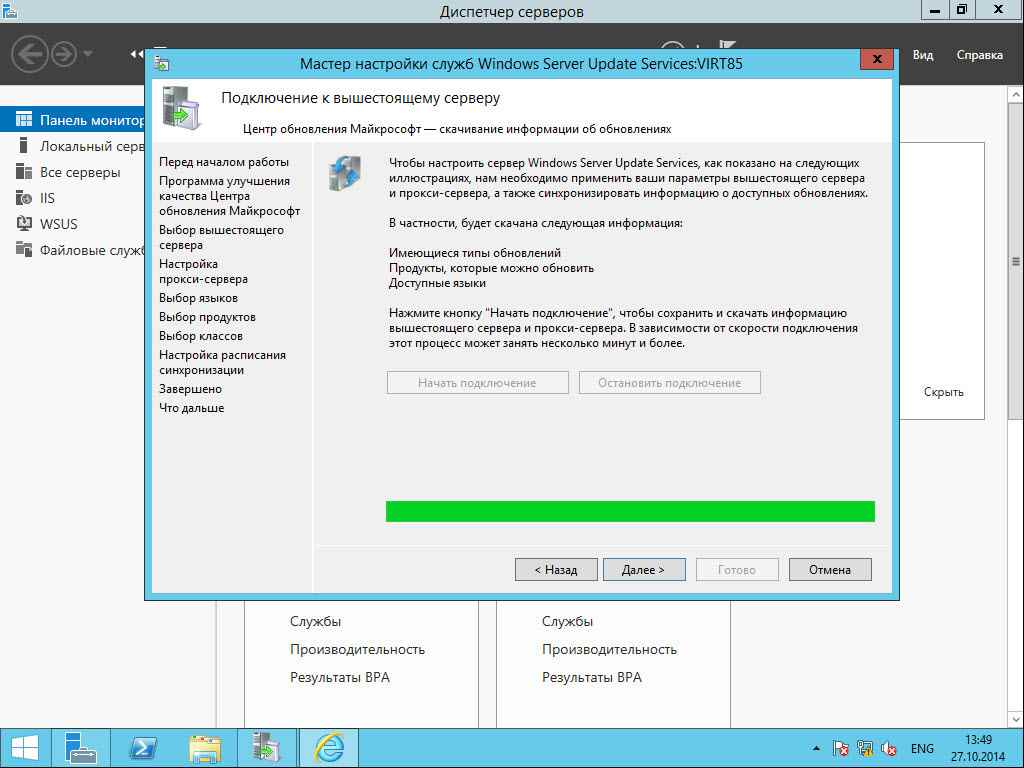This screenshot has width=1024, height=768.
Task: Switch to WSUS wizard taskbar icon
Action: pos(266,748)
